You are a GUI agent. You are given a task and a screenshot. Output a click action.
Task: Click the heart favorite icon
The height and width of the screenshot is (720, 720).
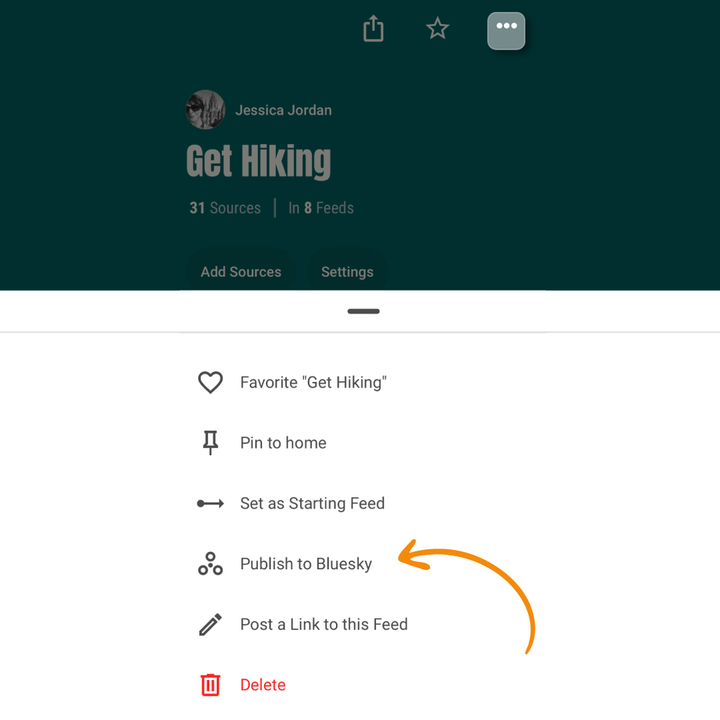click(x=210, y=382)
